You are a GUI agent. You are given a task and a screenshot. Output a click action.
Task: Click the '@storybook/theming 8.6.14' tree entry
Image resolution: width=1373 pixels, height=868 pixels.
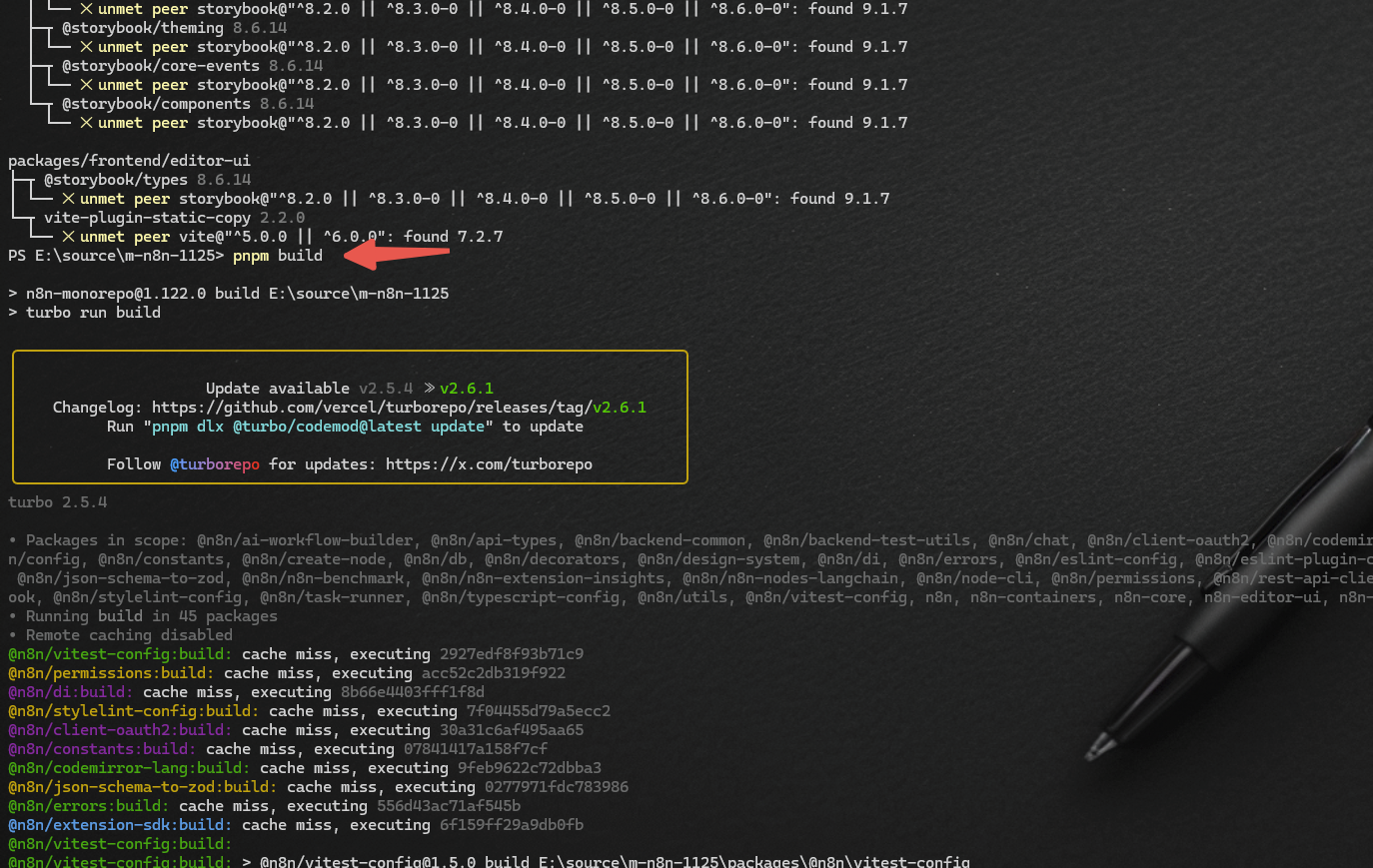click(174, 28)
